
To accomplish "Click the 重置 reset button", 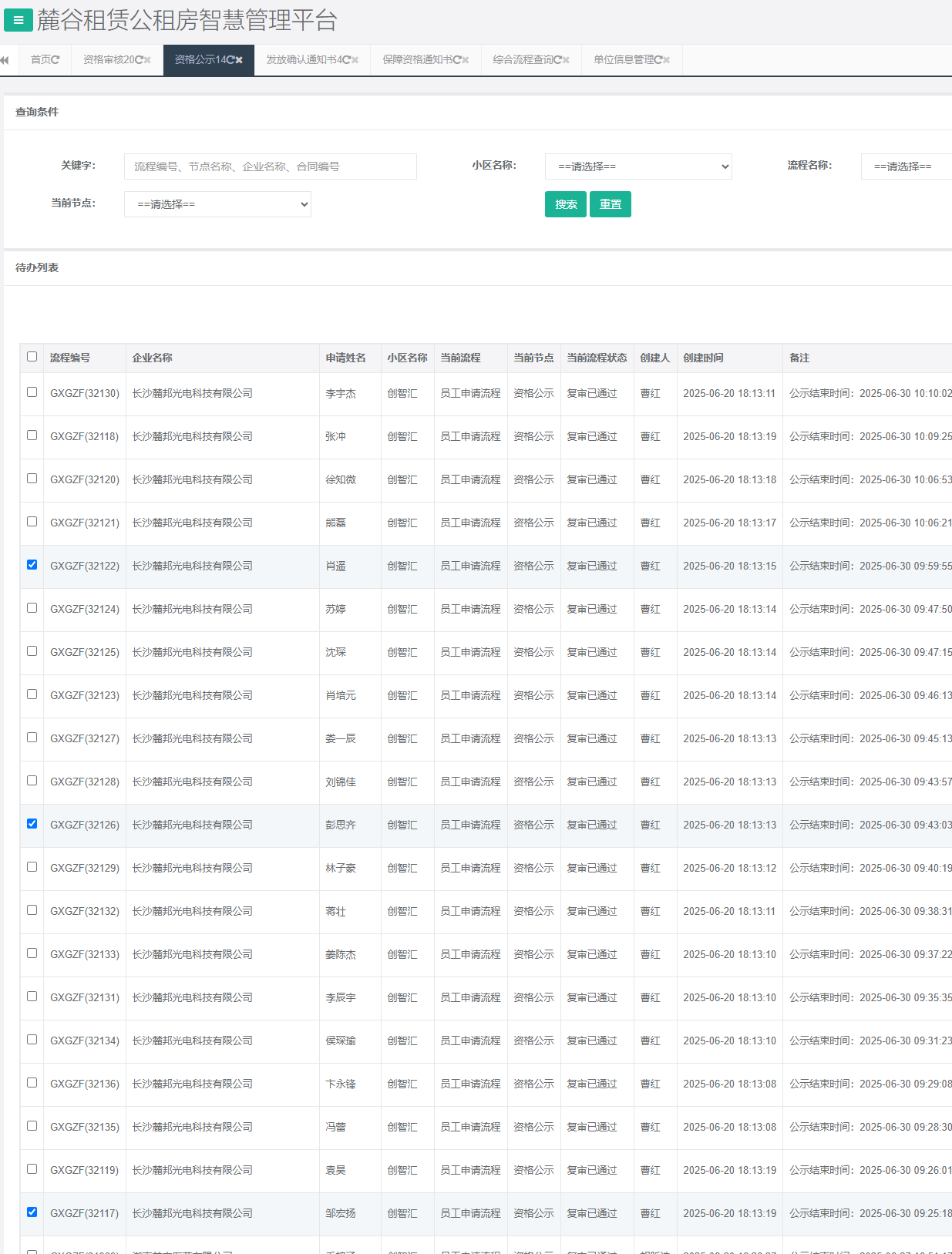I will point(610,204).
